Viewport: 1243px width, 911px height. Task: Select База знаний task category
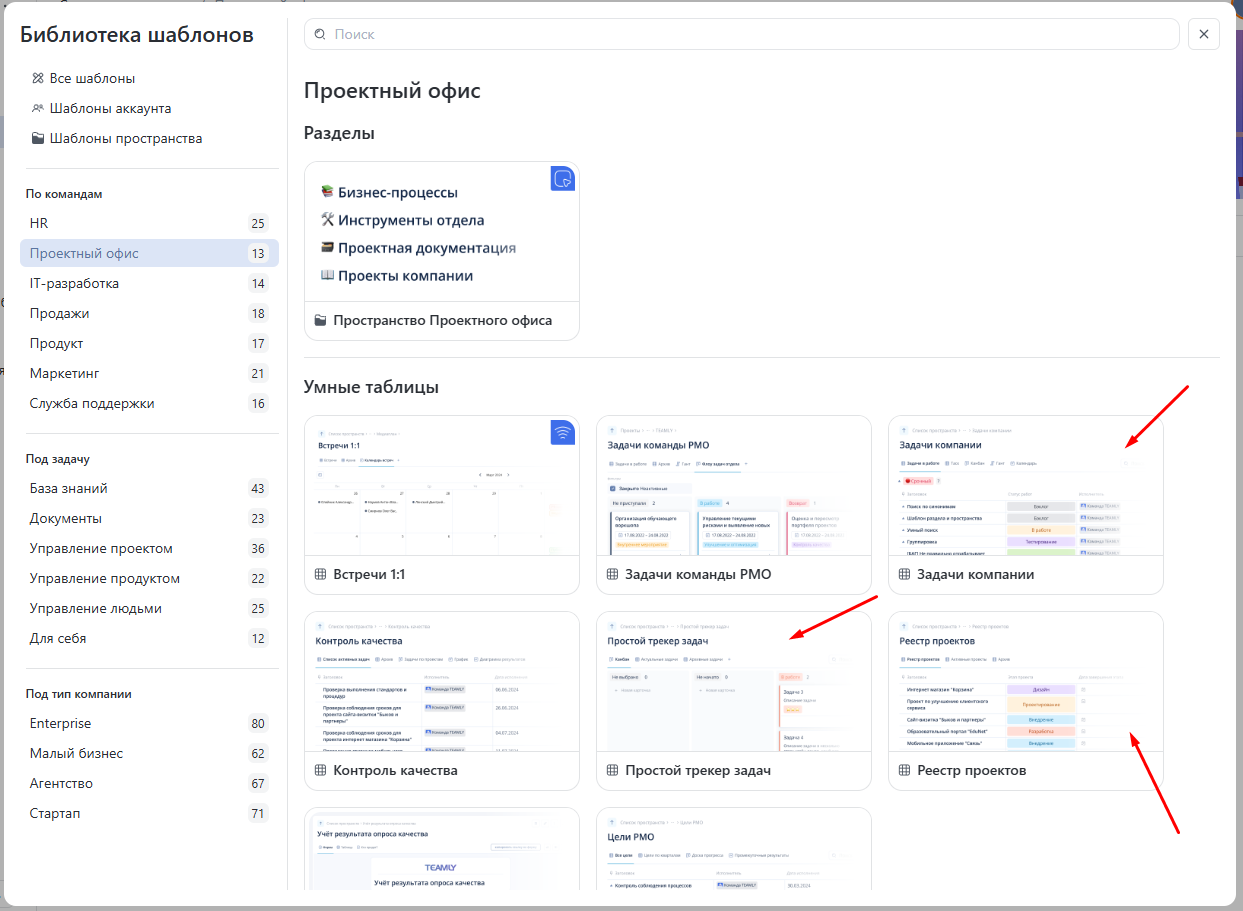tap(69, 488)
